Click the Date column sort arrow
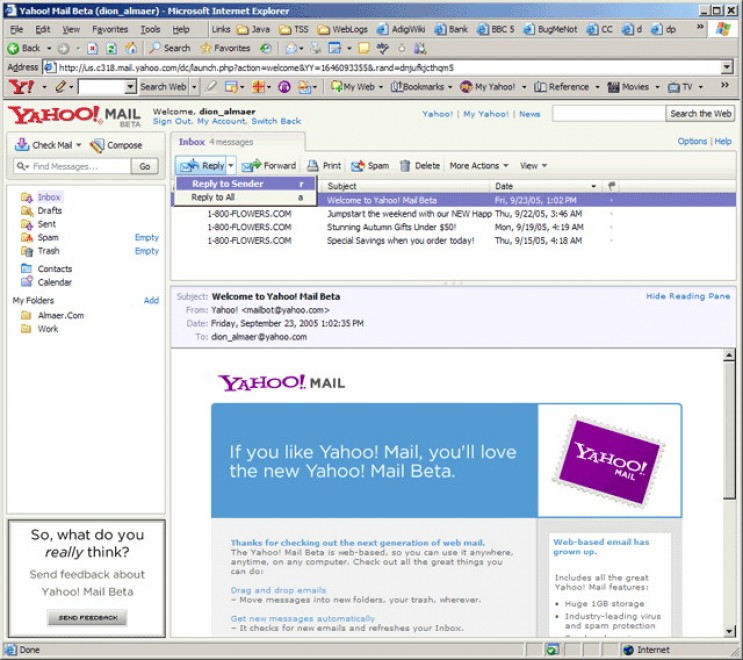The image size is (743, 660). click(593, 186)
